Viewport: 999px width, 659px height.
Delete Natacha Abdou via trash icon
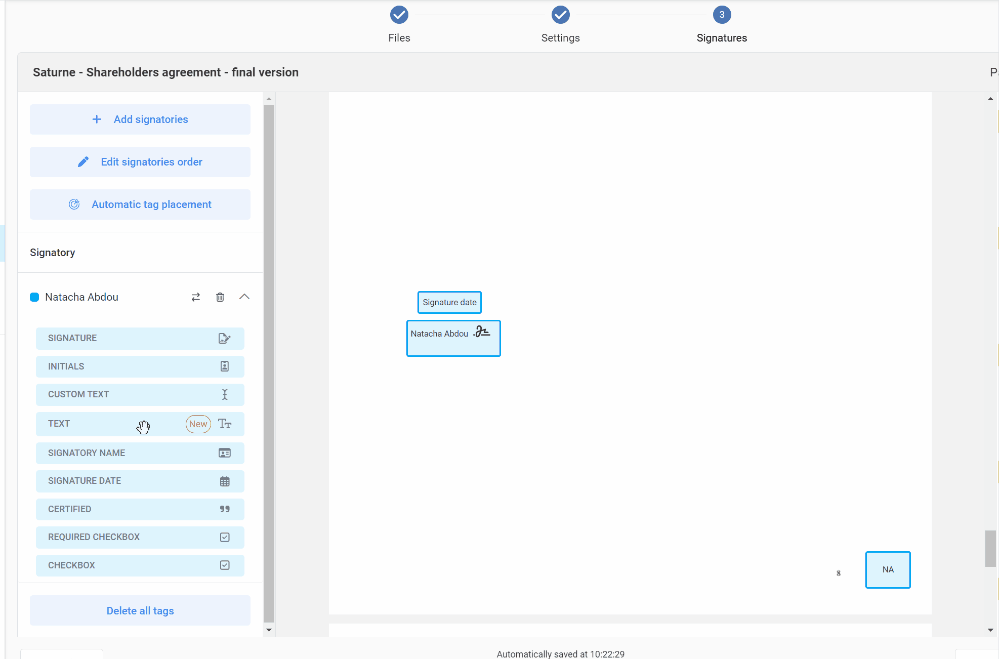click(x=220, y=297)
